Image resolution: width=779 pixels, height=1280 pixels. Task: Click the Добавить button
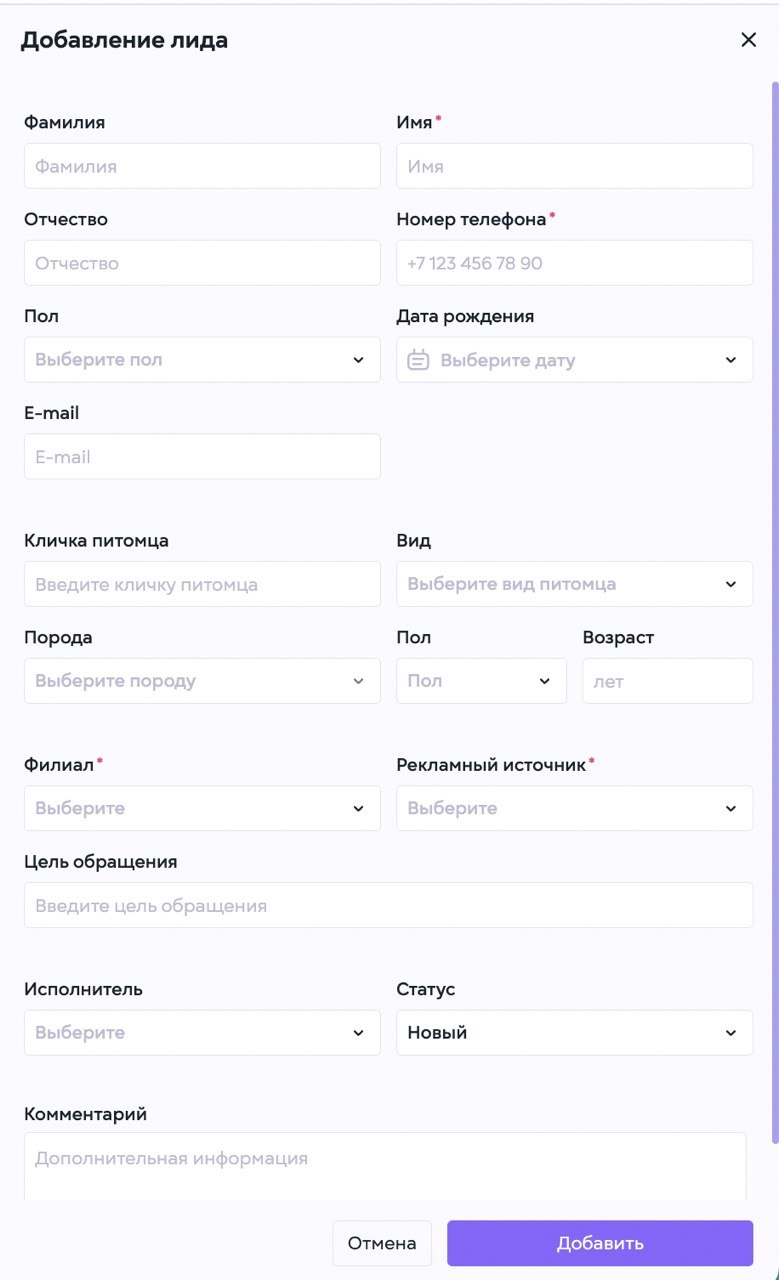600,1244
